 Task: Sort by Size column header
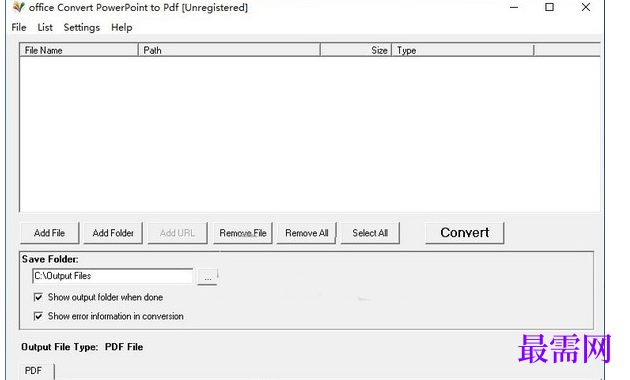coord(356,50)
